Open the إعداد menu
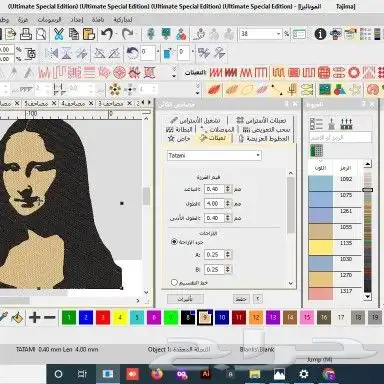384x384 pixels. [x=77, y=20]
